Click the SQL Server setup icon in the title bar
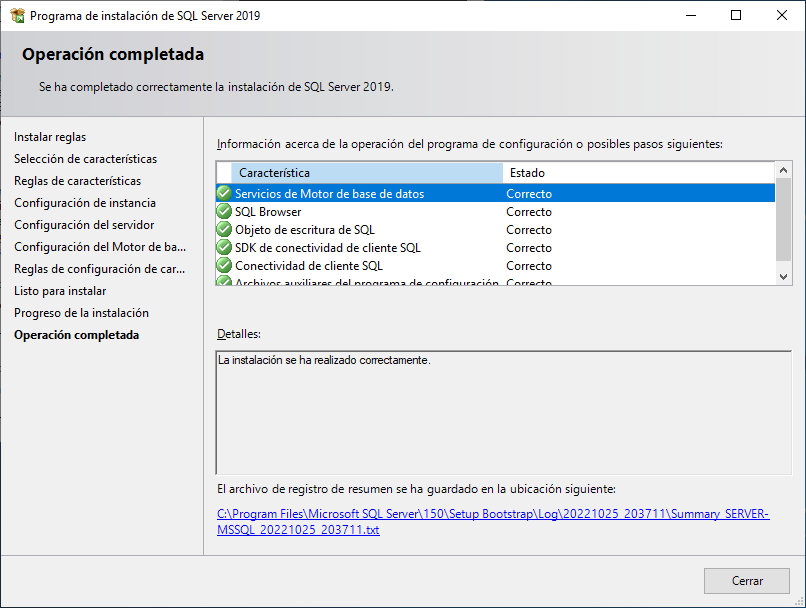This screenshot has width=806, height=608. coord(16,15)
